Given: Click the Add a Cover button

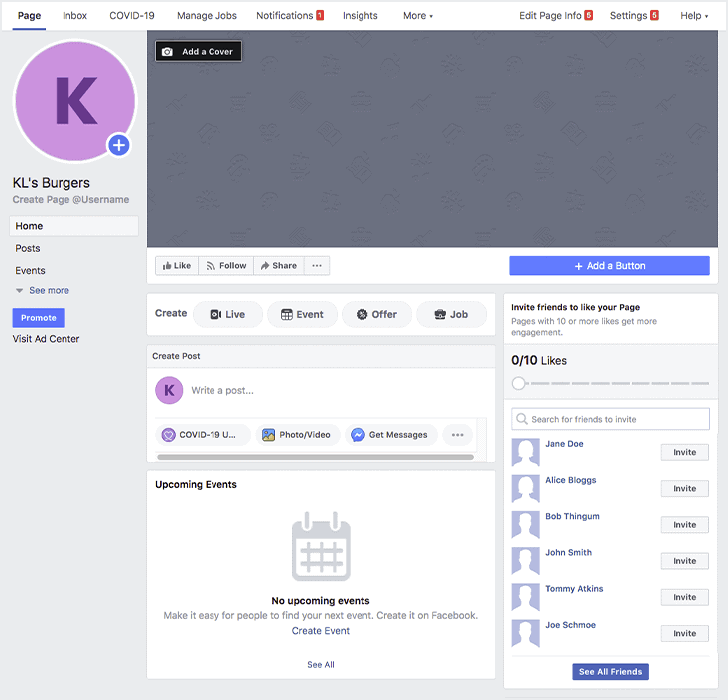Looking at the screenshot, I should [198, 52].
